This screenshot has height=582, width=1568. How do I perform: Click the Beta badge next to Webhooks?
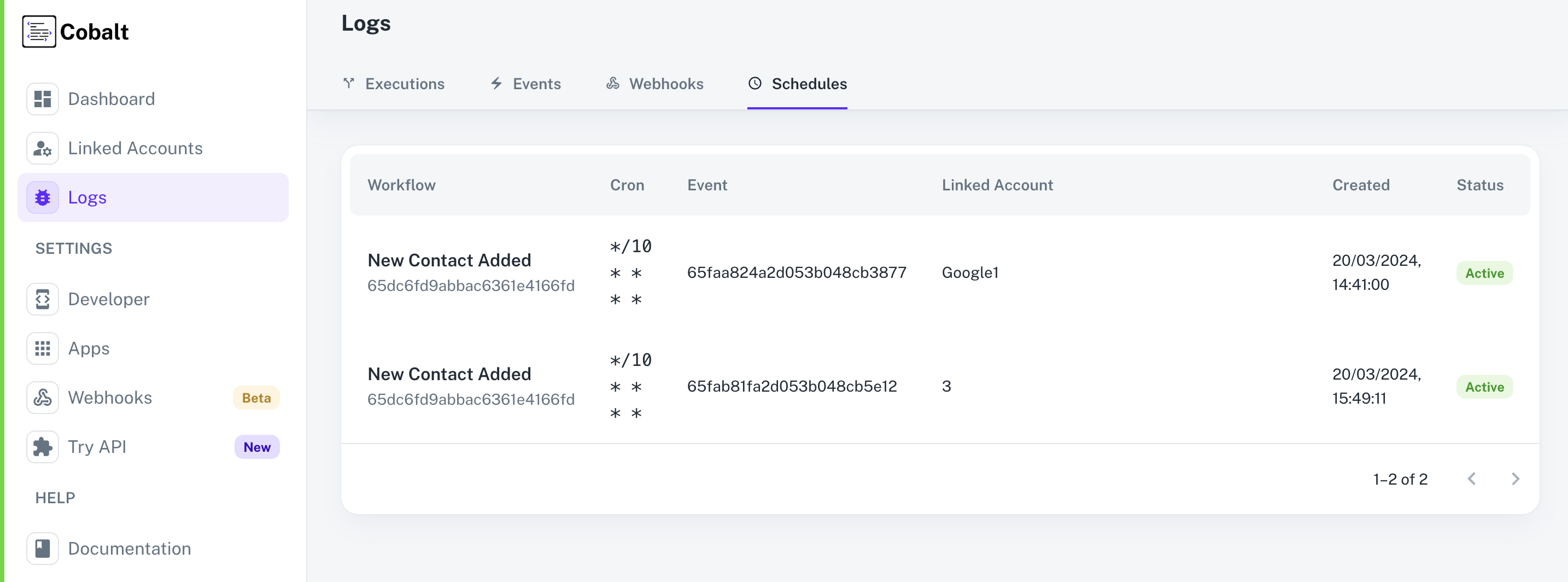[x=256, y=398]
